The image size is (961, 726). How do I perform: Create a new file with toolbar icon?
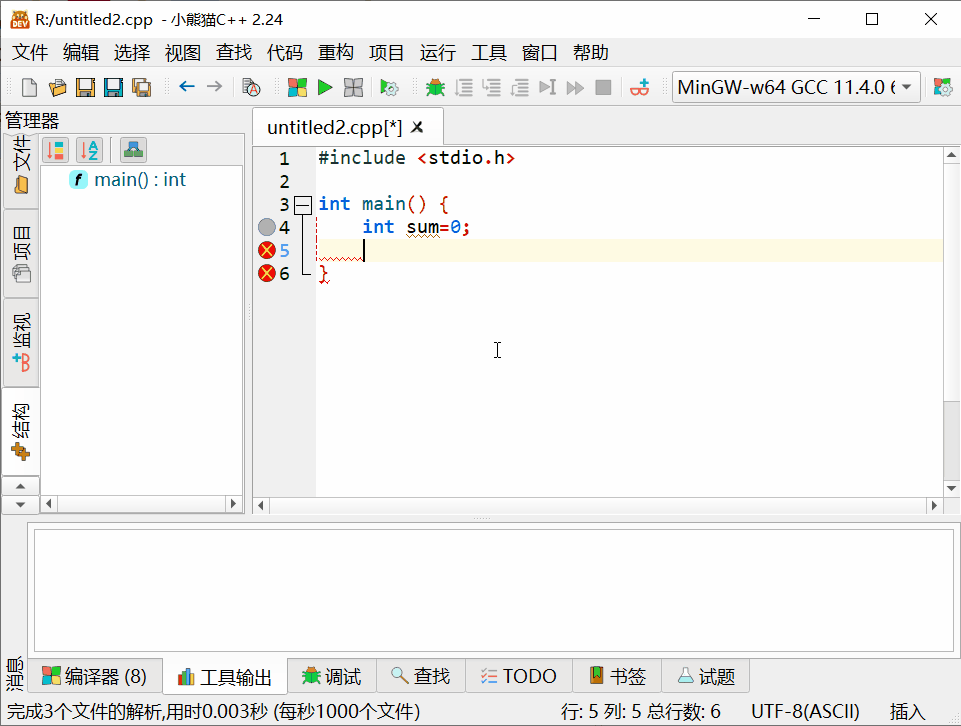29,88
